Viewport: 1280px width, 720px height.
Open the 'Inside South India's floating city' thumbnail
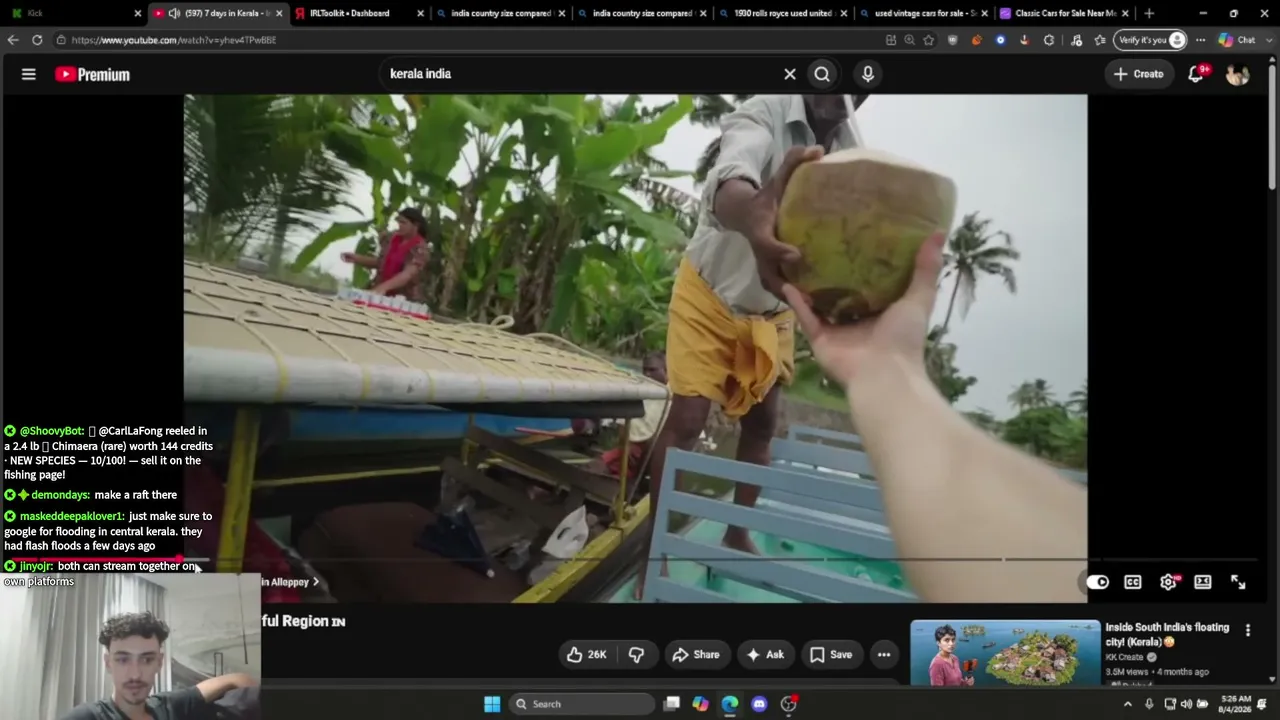click(1005, 653)
